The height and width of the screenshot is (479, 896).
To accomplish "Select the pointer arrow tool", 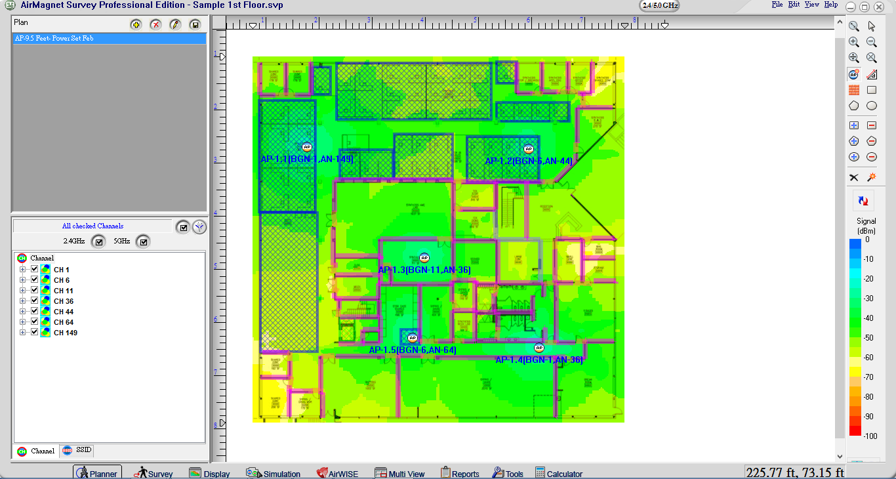I will pos(871,26).
